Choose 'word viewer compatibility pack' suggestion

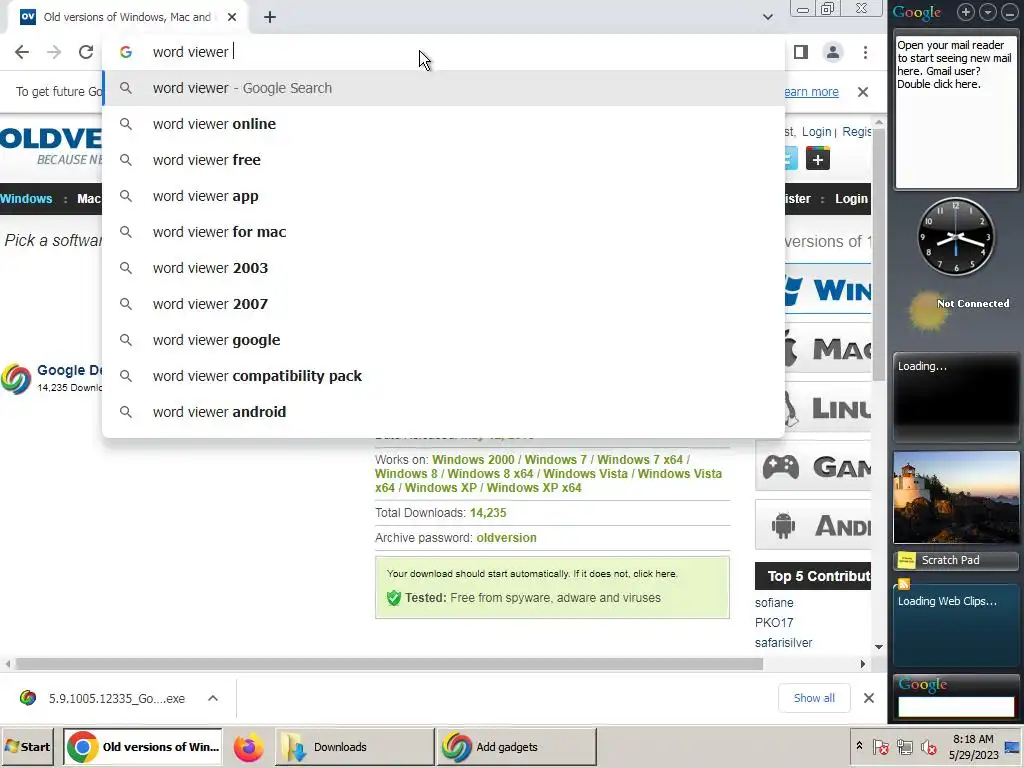(443, 376)
